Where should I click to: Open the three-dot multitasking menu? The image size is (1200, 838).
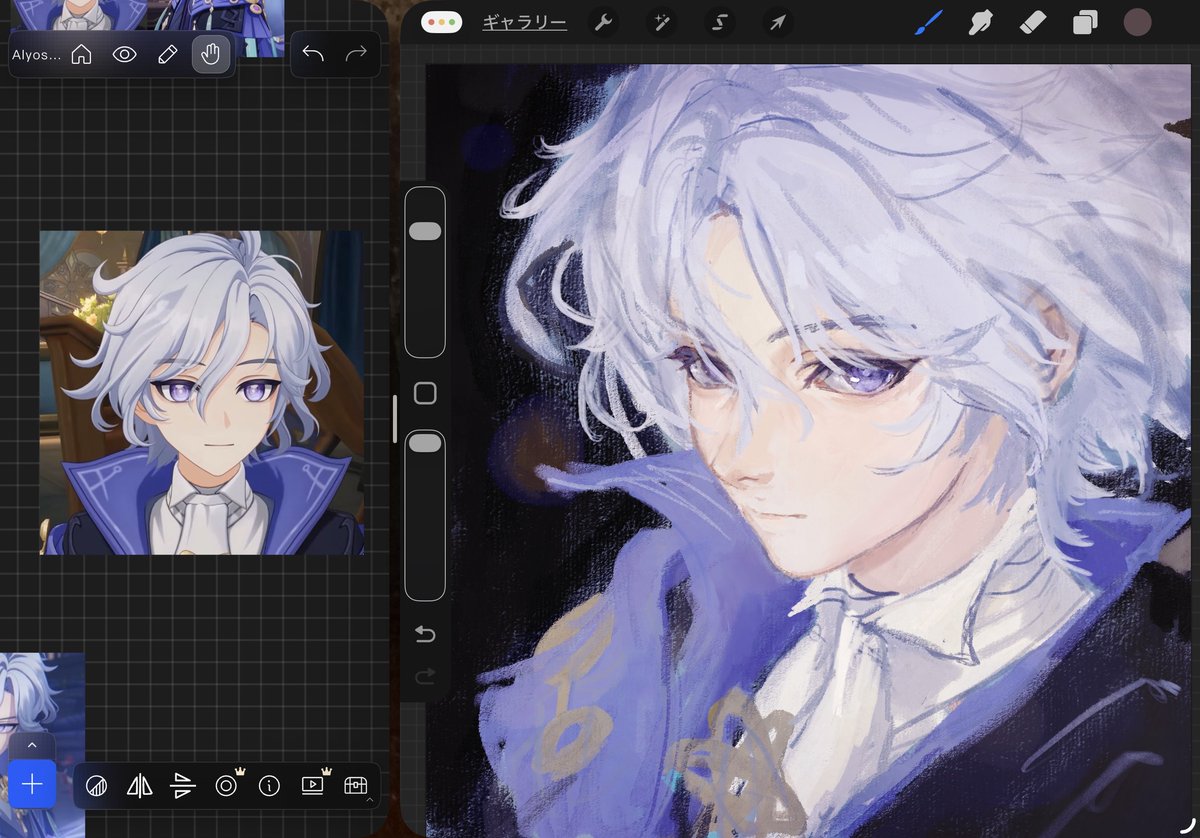(441, 22)
